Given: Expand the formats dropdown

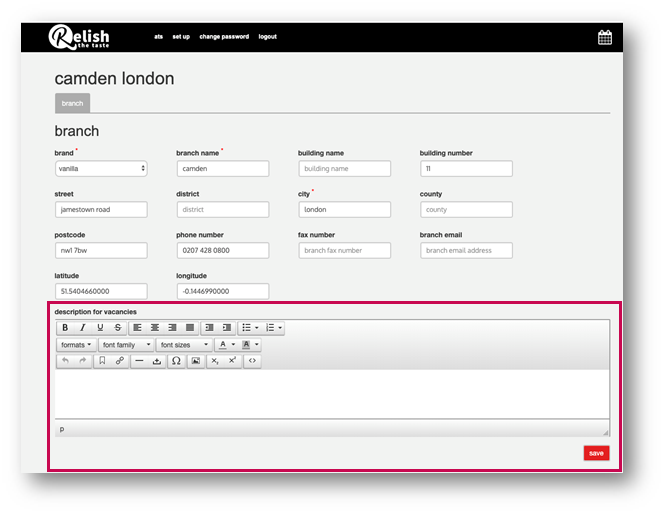Looking at the screenshot, I should click(76, 345).
